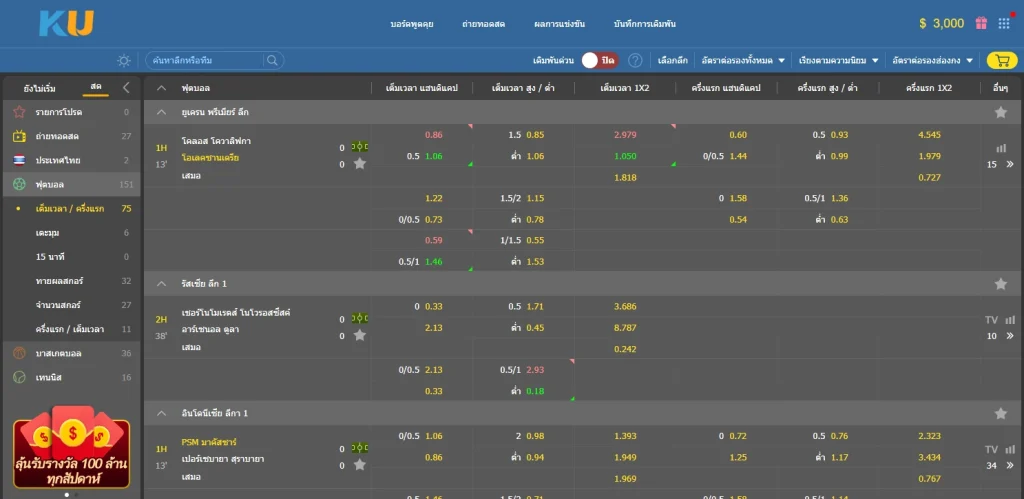Open the yellow bet slip cart
The image size is (1024, 499).
[1002, 61]
